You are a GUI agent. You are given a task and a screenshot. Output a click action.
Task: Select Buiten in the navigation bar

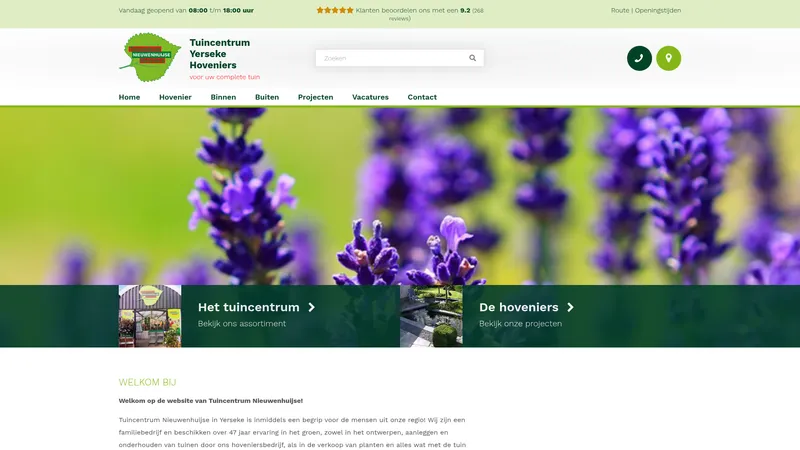point(267,97)
